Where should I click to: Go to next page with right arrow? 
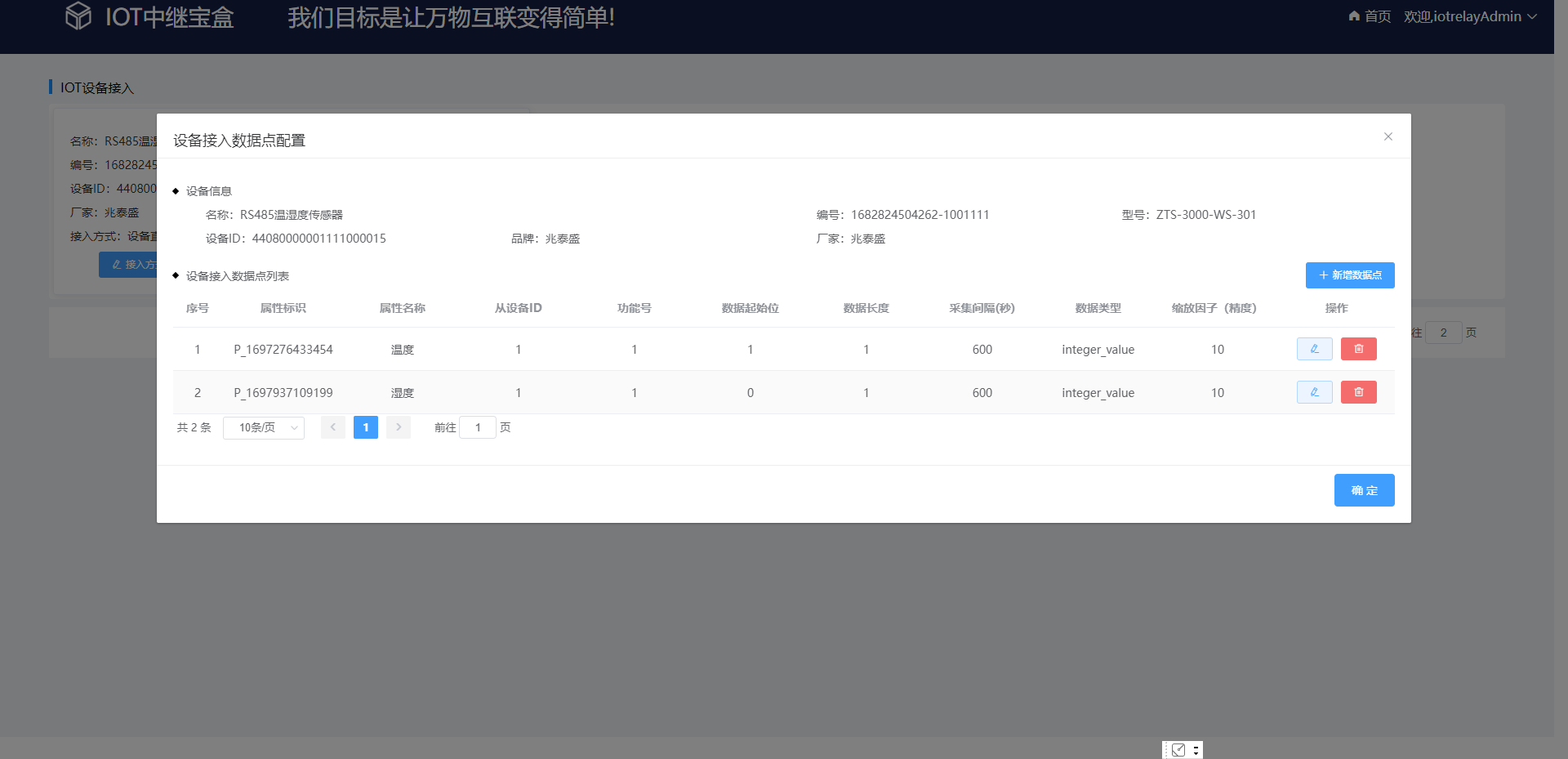pos(398,427)
